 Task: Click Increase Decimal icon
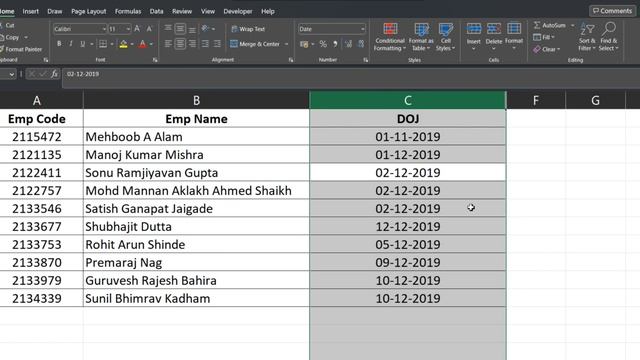coord(348,44)
